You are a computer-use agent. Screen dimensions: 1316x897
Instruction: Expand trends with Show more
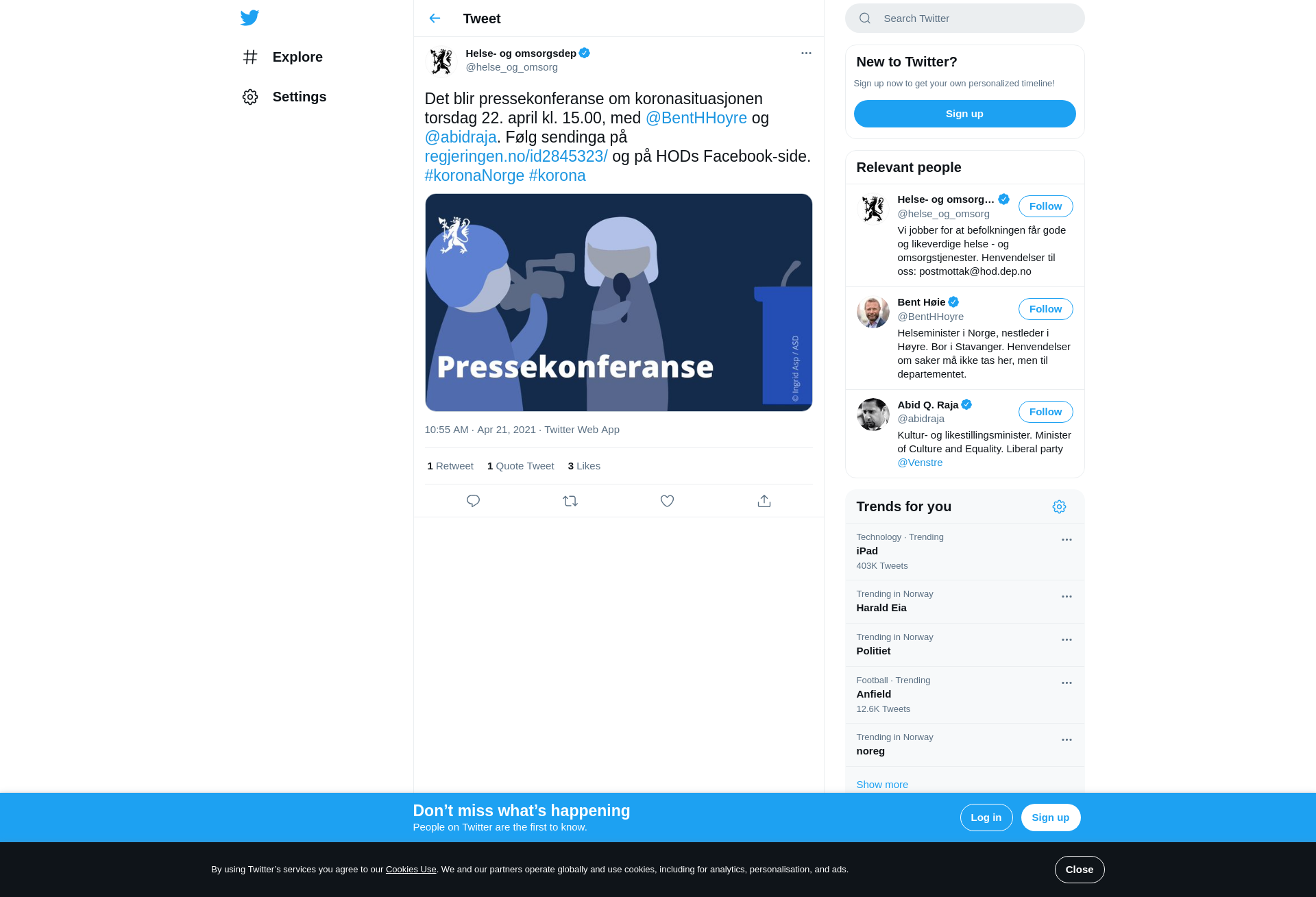(x=882, y=785)
